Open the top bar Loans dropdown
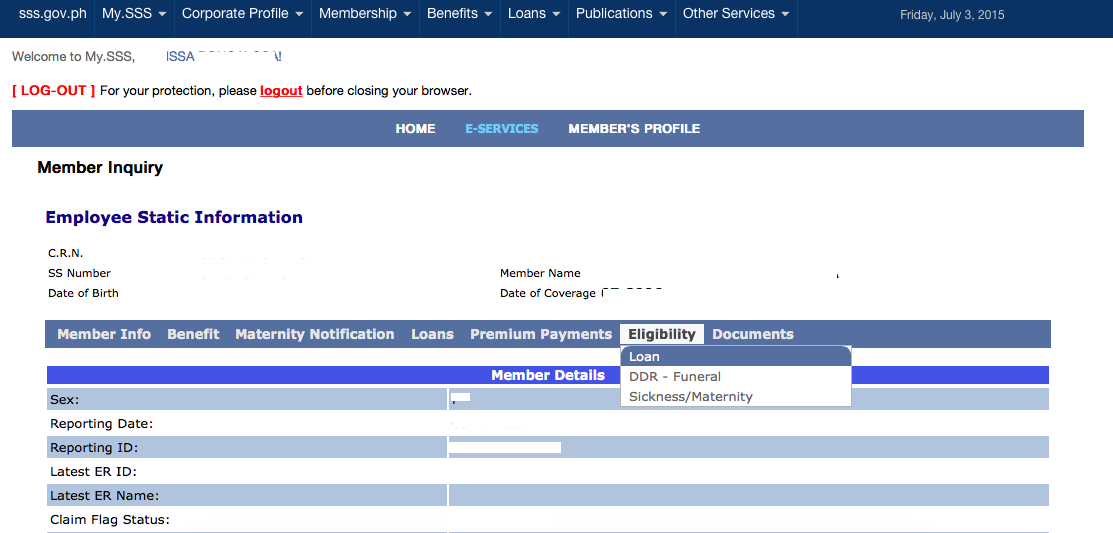This screenshot has width=1113, height=533. tap(534, 14)
